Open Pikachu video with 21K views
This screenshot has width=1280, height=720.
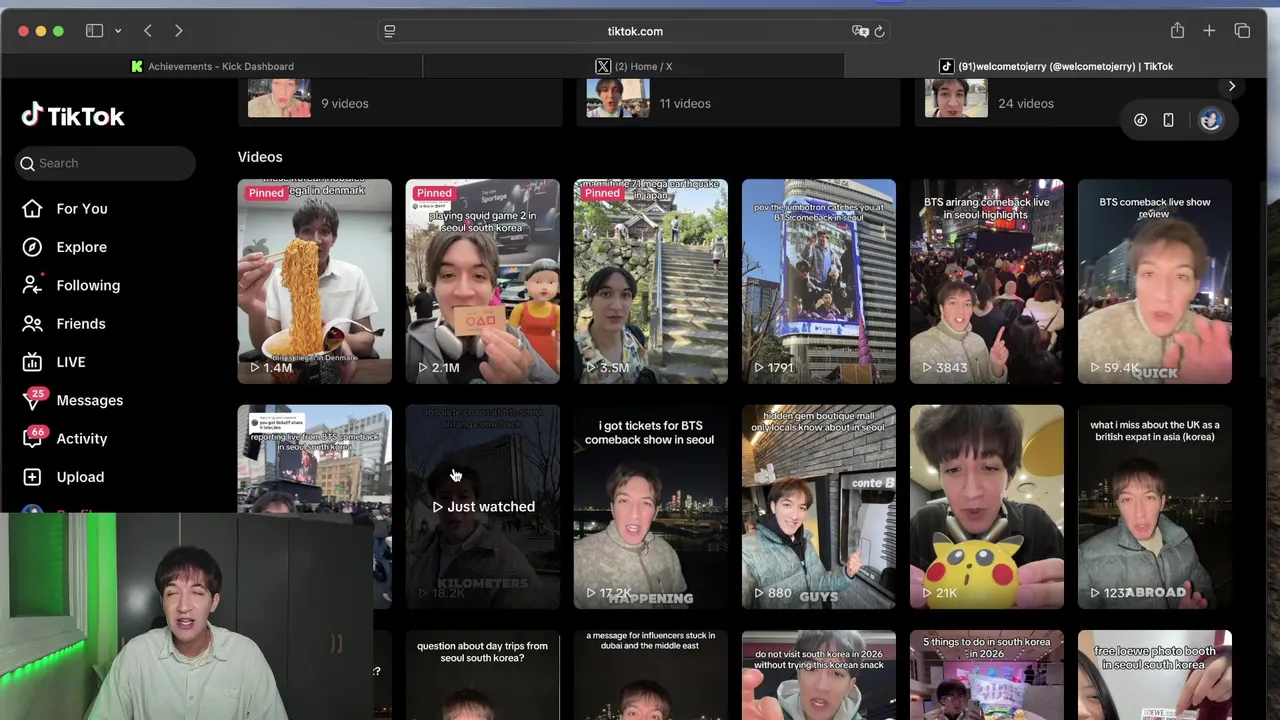987,507
